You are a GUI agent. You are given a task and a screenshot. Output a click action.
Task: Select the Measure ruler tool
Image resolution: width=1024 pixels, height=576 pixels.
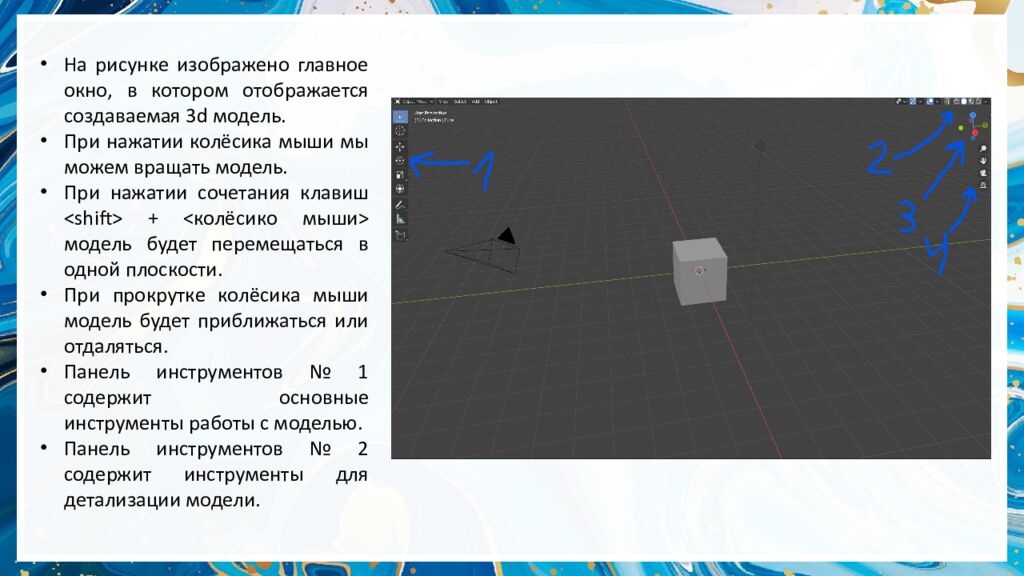pos(400,218)
